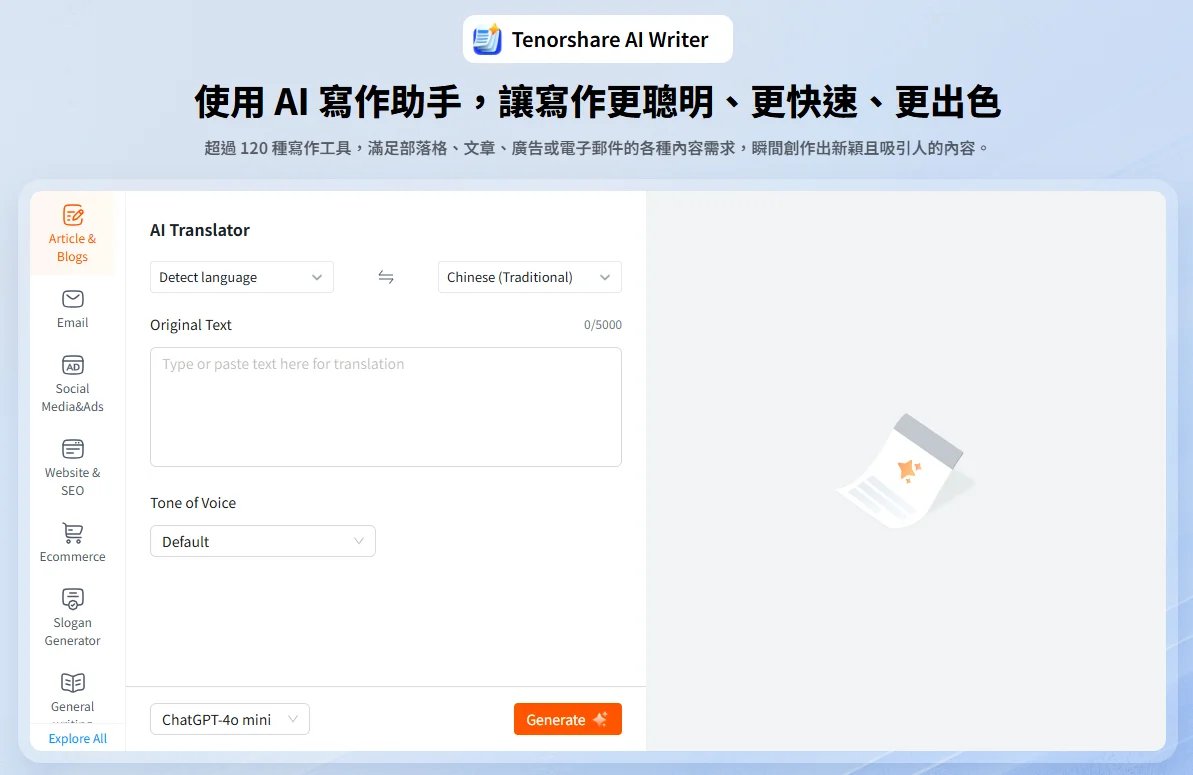Open the Ecommerce writing tools
Screen dimensions: 1193x775
[71, 541]
